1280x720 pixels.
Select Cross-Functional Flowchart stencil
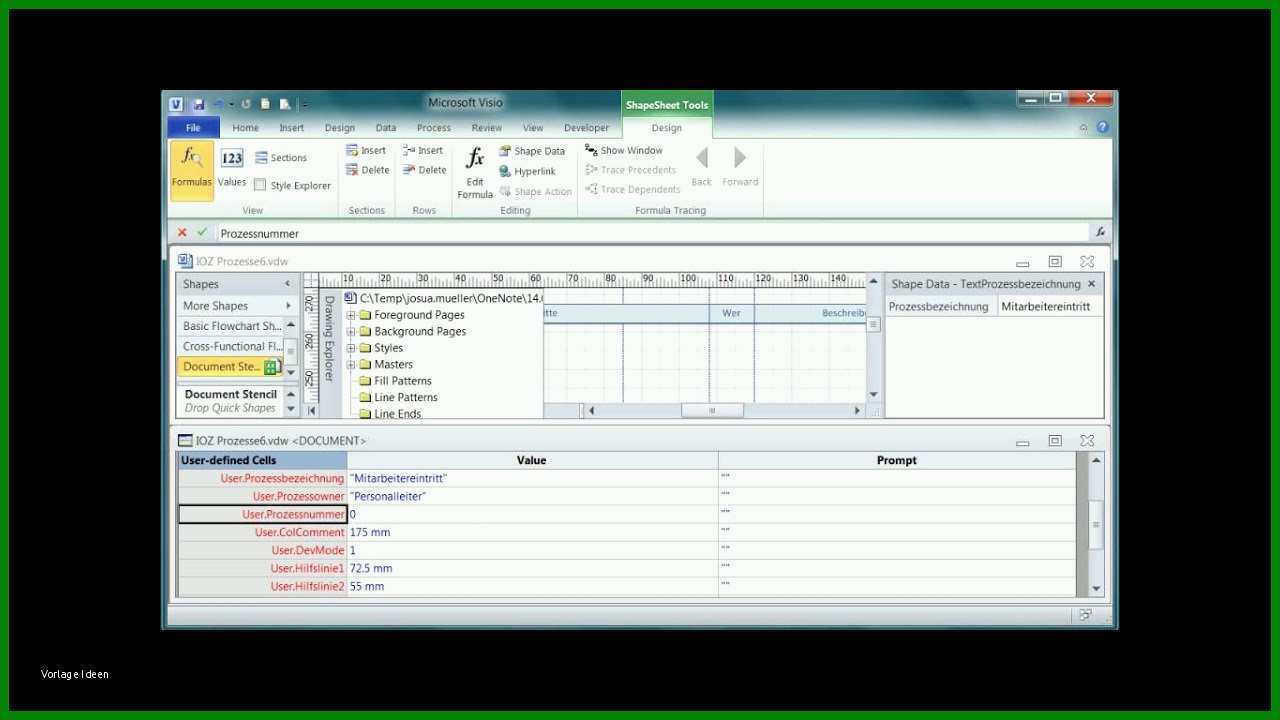[232, 346]
